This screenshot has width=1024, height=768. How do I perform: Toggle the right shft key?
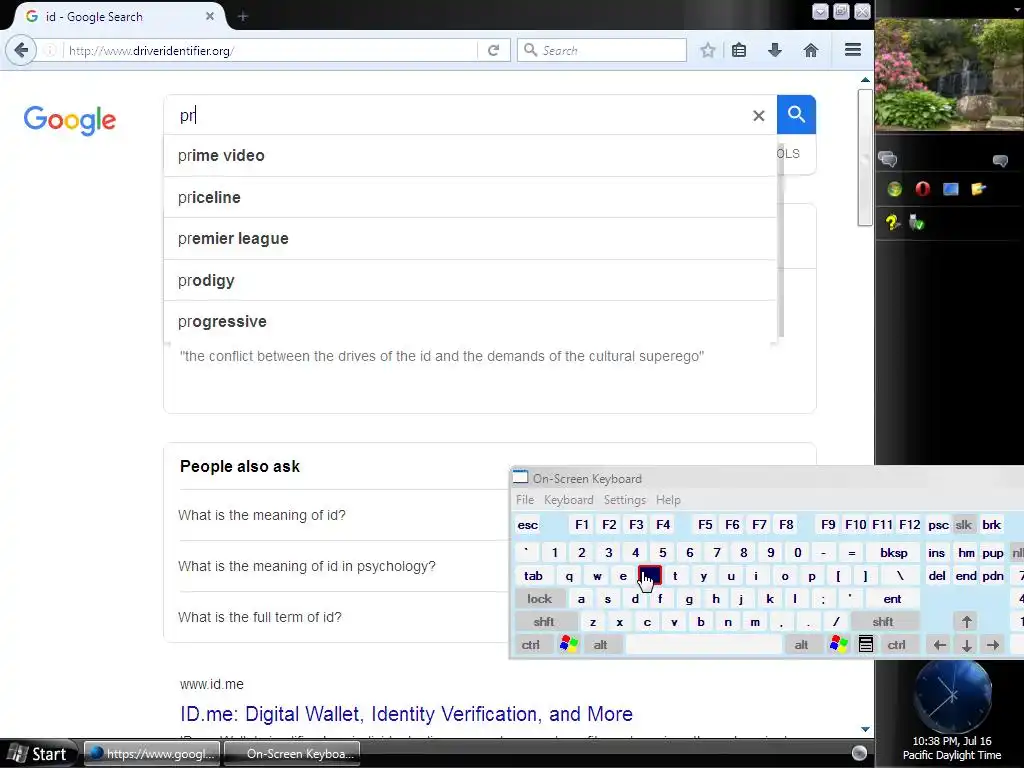coord(883,622)
